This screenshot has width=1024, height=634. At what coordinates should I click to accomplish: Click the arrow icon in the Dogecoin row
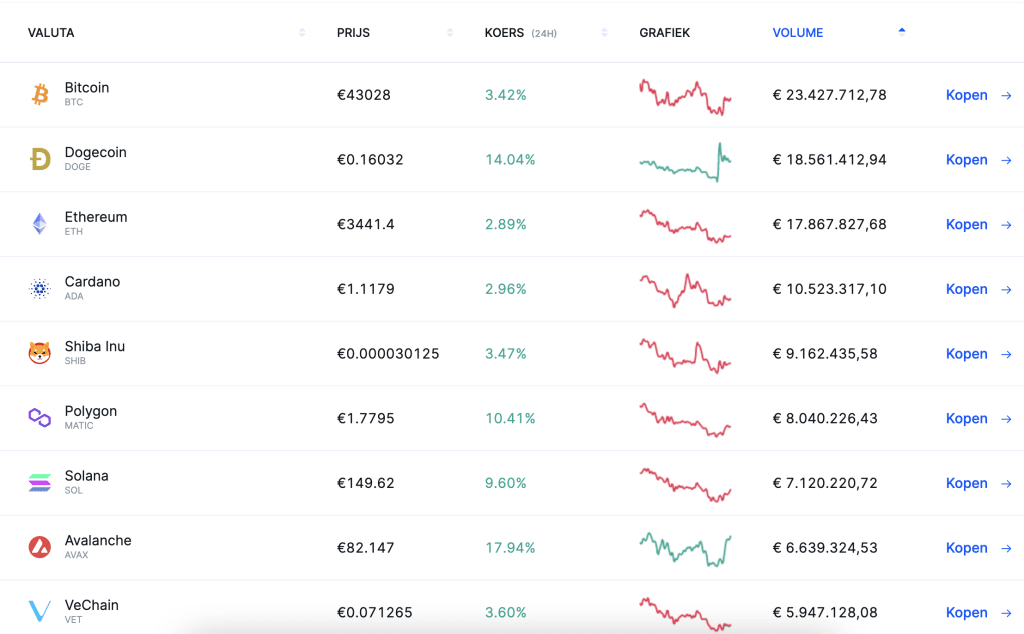[x=1006, y=160]
